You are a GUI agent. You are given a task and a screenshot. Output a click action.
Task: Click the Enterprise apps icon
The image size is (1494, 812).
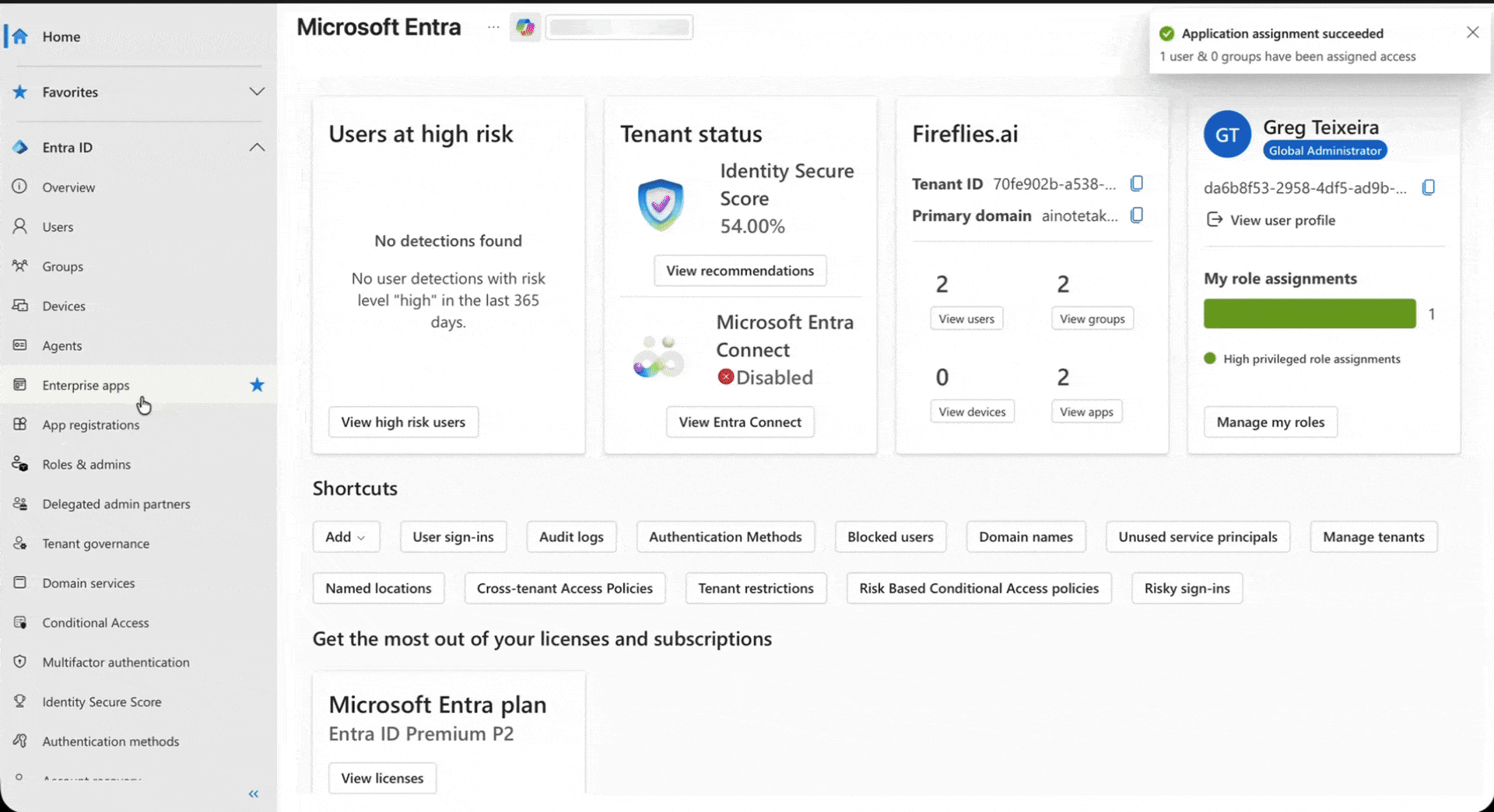(20, 385)
